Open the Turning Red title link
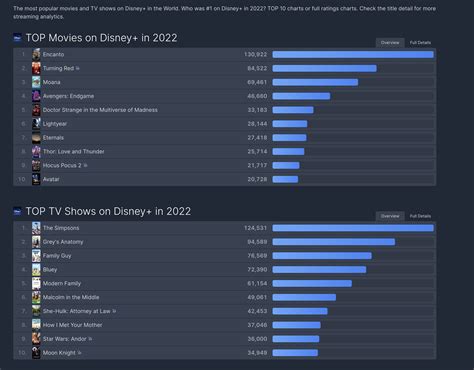The image size is (474, 370). [x=58, y=68]
